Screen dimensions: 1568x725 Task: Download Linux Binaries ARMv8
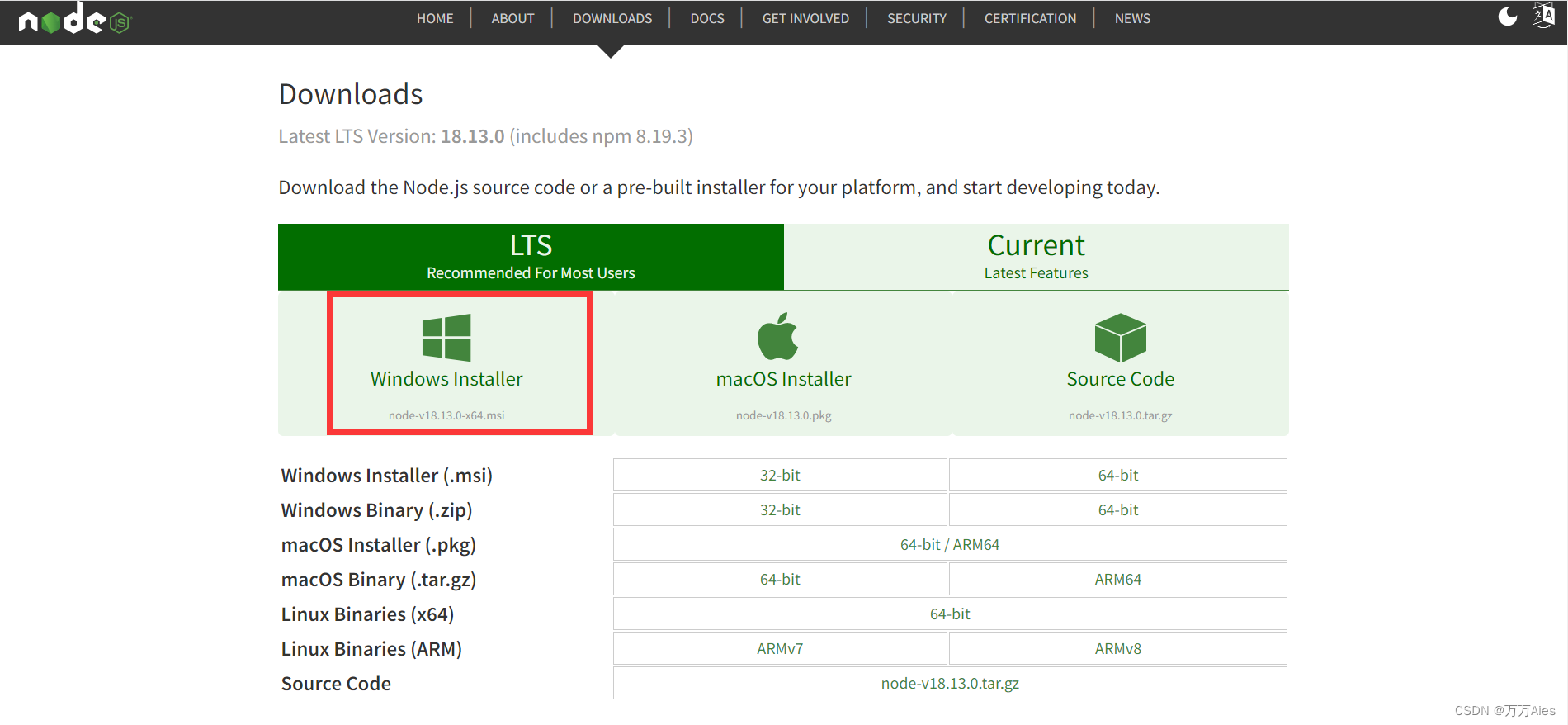point(1118,648)
